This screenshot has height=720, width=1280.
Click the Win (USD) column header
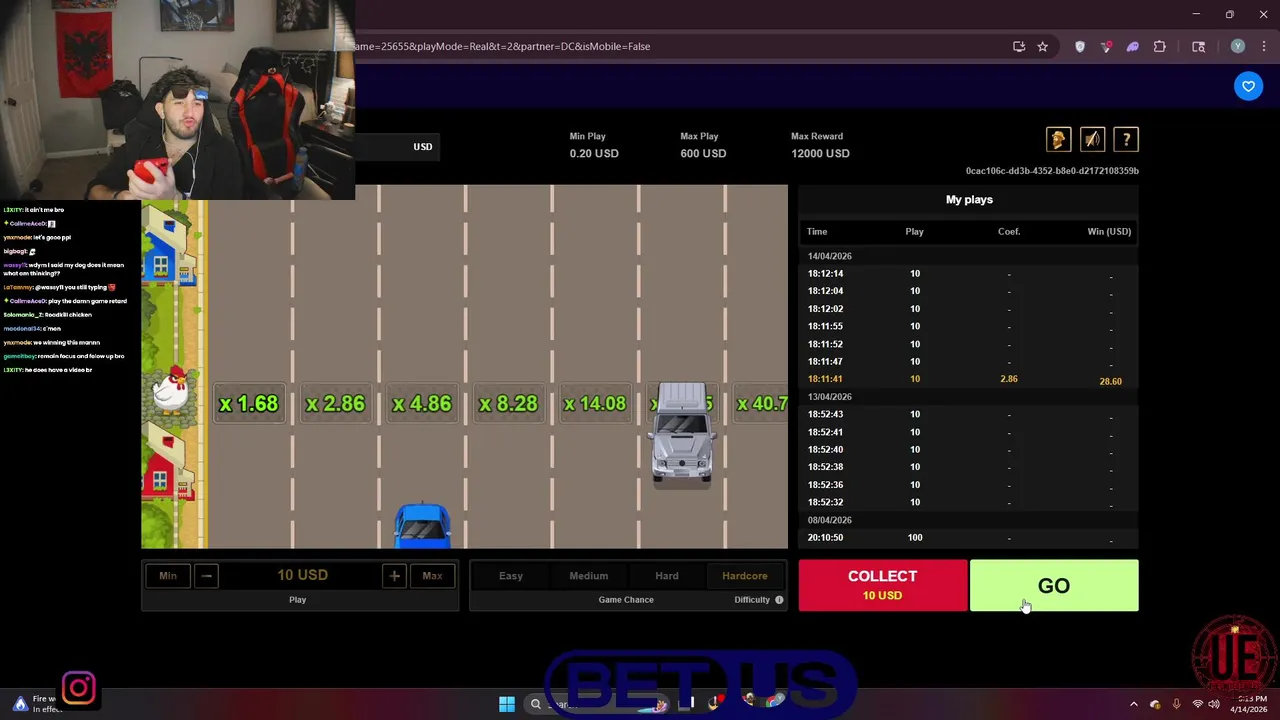pos(1109,232)
